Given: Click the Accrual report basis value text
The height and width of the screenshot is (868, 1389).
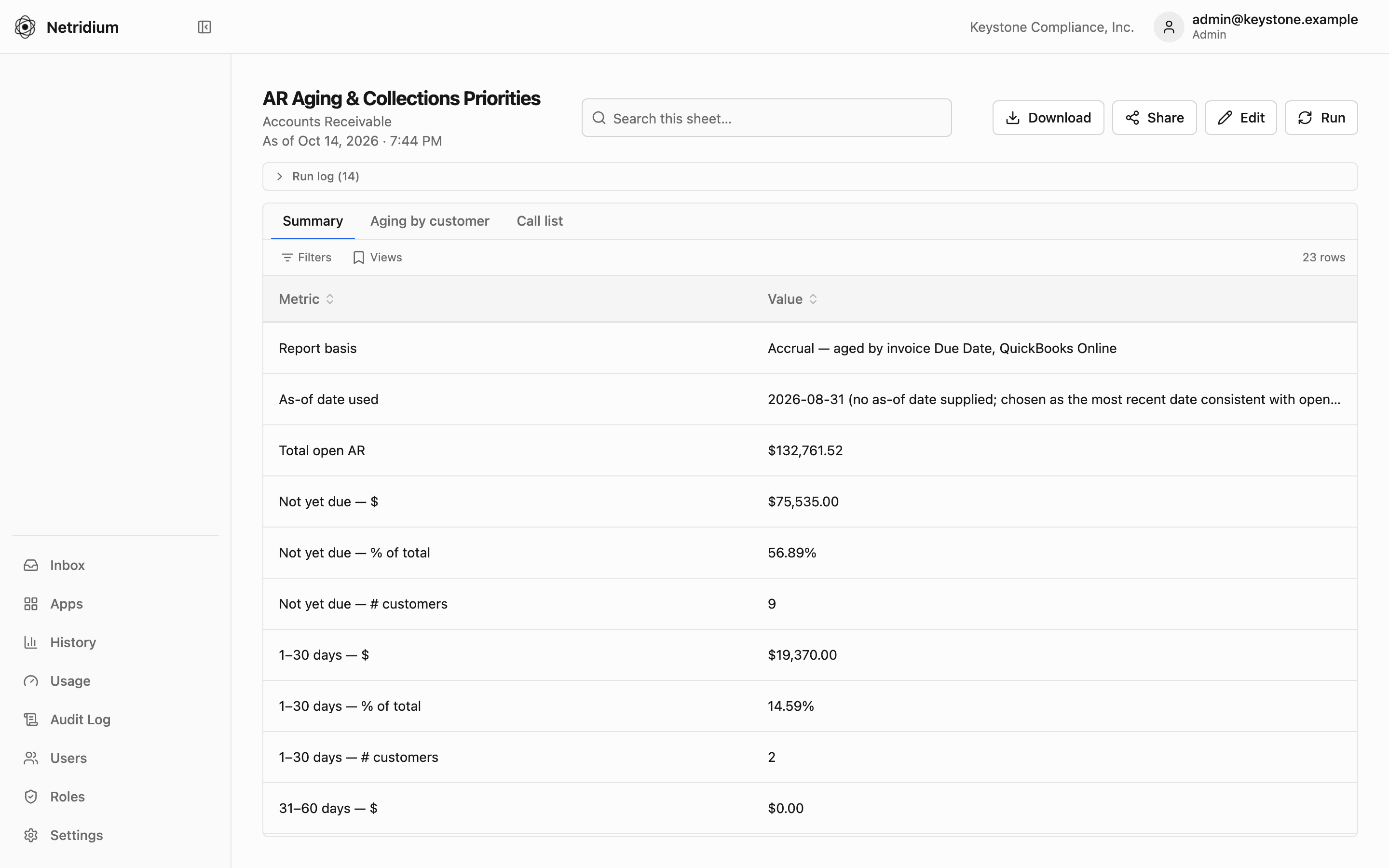Looking at the screenshot, I should [x=942, y=349].
